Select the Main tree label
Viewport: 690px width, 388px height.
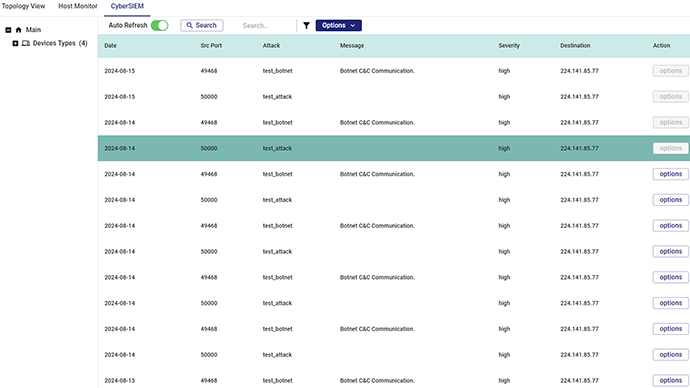33,30
